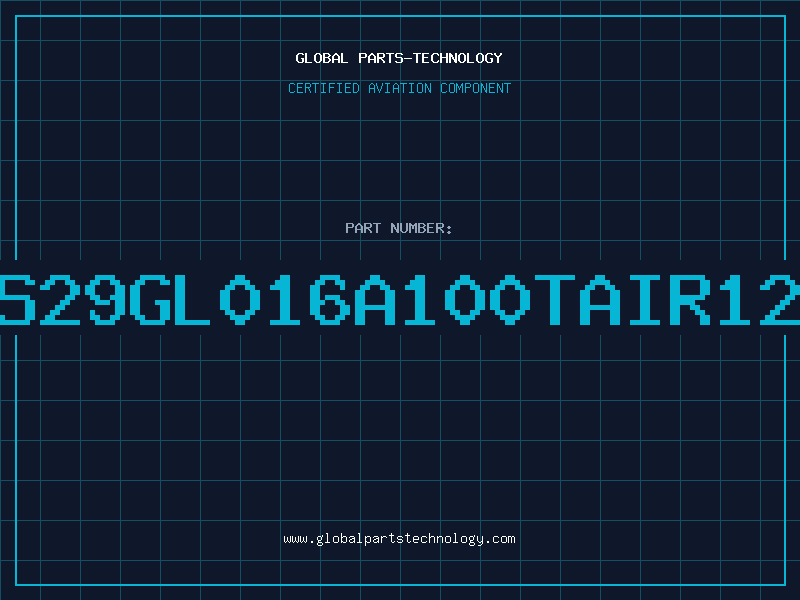Click the digit 6 in the part number

coord(330,299)
